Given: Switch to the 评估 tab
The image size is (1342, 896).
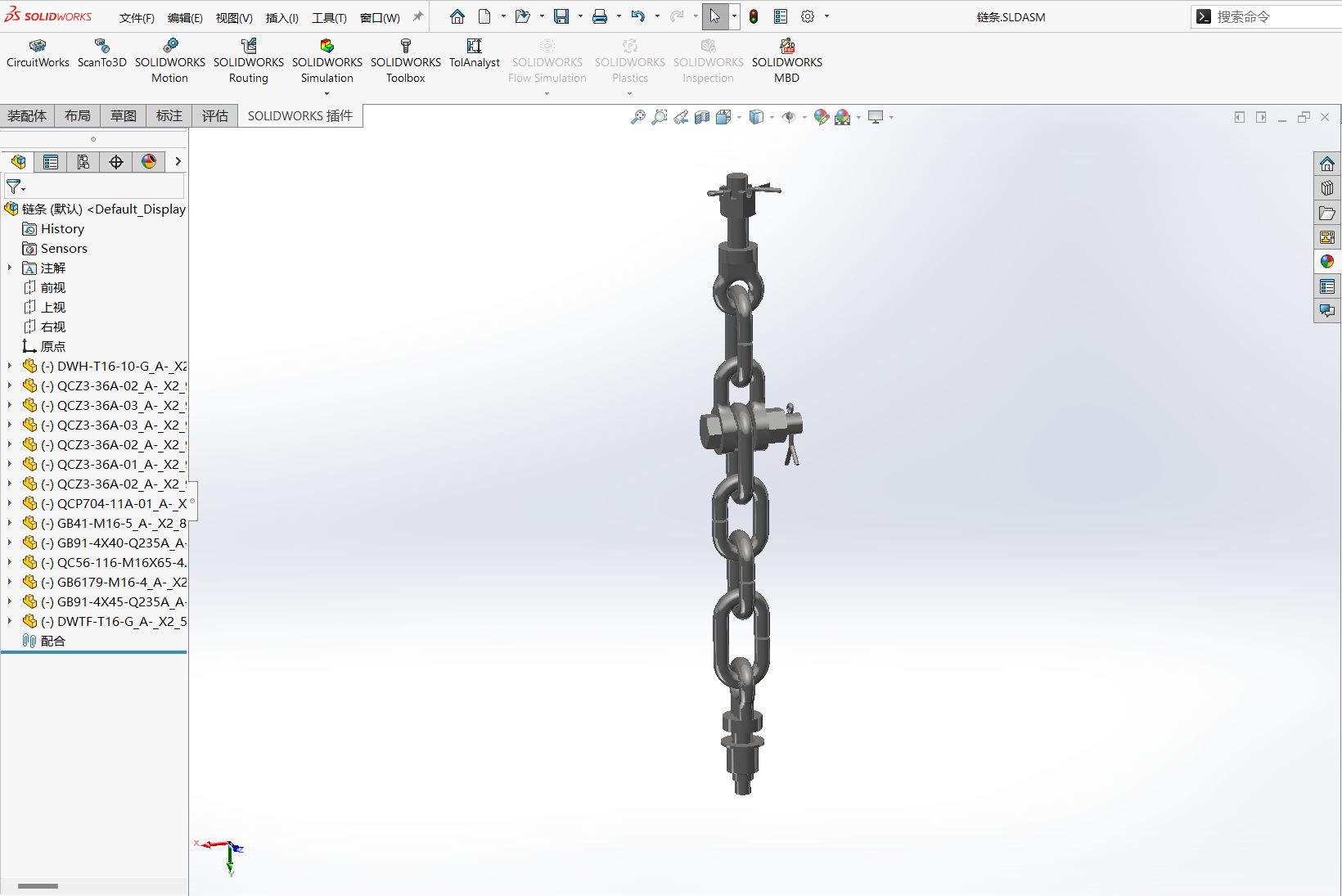Looking at the screenshot, I should pyautogui.click(x=215, y=116).
